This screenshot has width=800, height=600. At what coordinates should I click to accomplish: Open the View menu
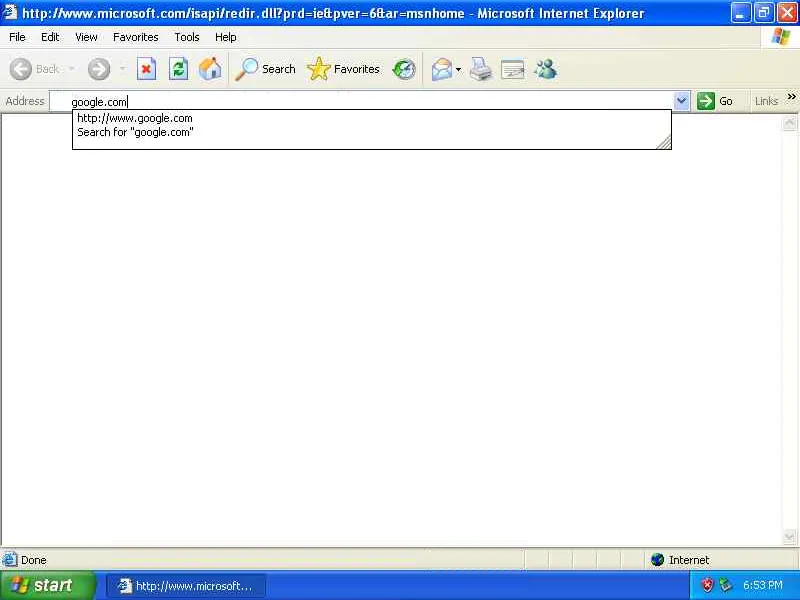pos(86,37)
